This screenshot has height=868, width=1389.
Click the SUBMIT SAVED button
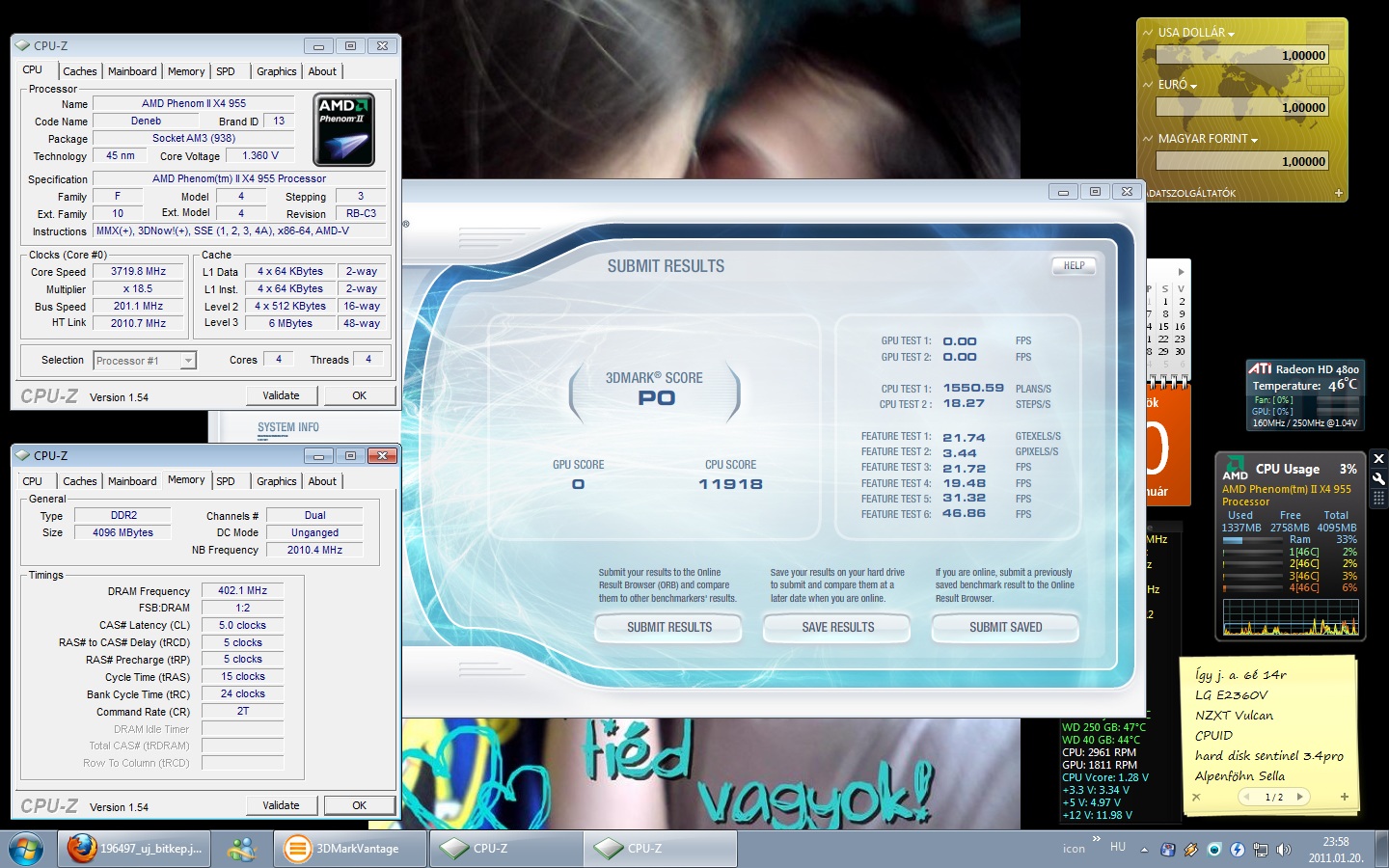pyautogui.click(x=1005, y=628)
